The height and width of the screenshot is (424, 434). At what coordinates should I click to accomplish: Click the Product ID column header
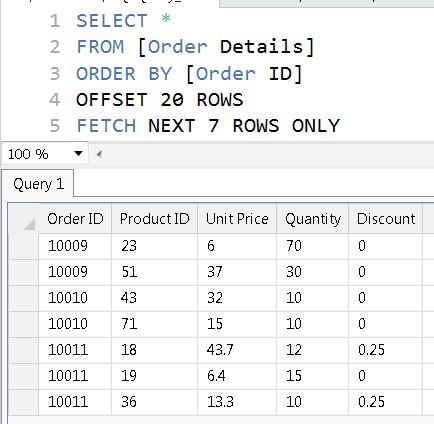coord(154,219)
